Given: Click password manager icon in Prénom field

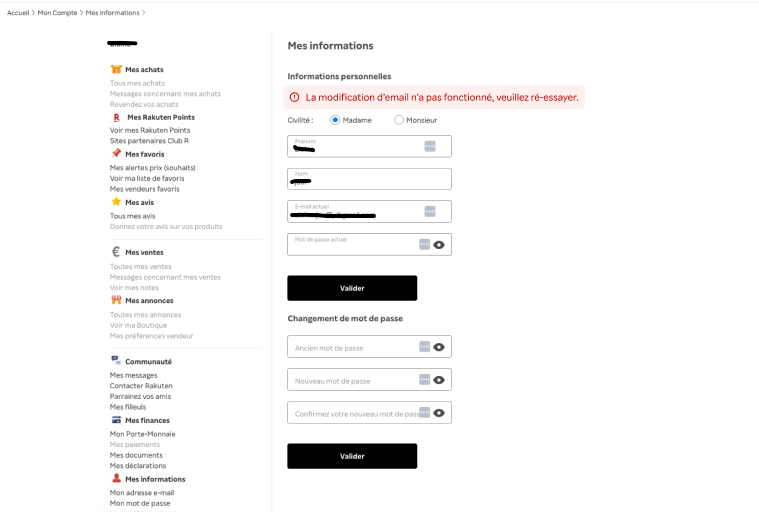Looking at the screenshot, I should (430, 146).
